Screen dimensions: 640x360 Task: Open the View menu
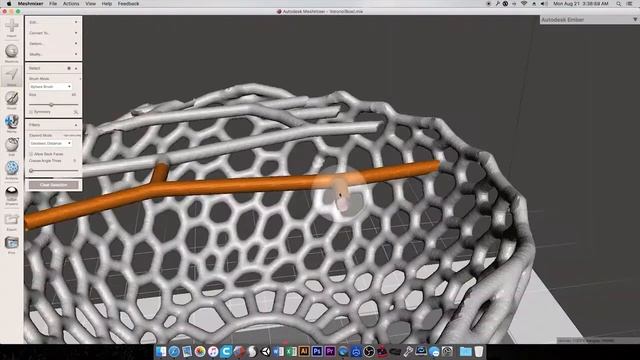point(91,4)
